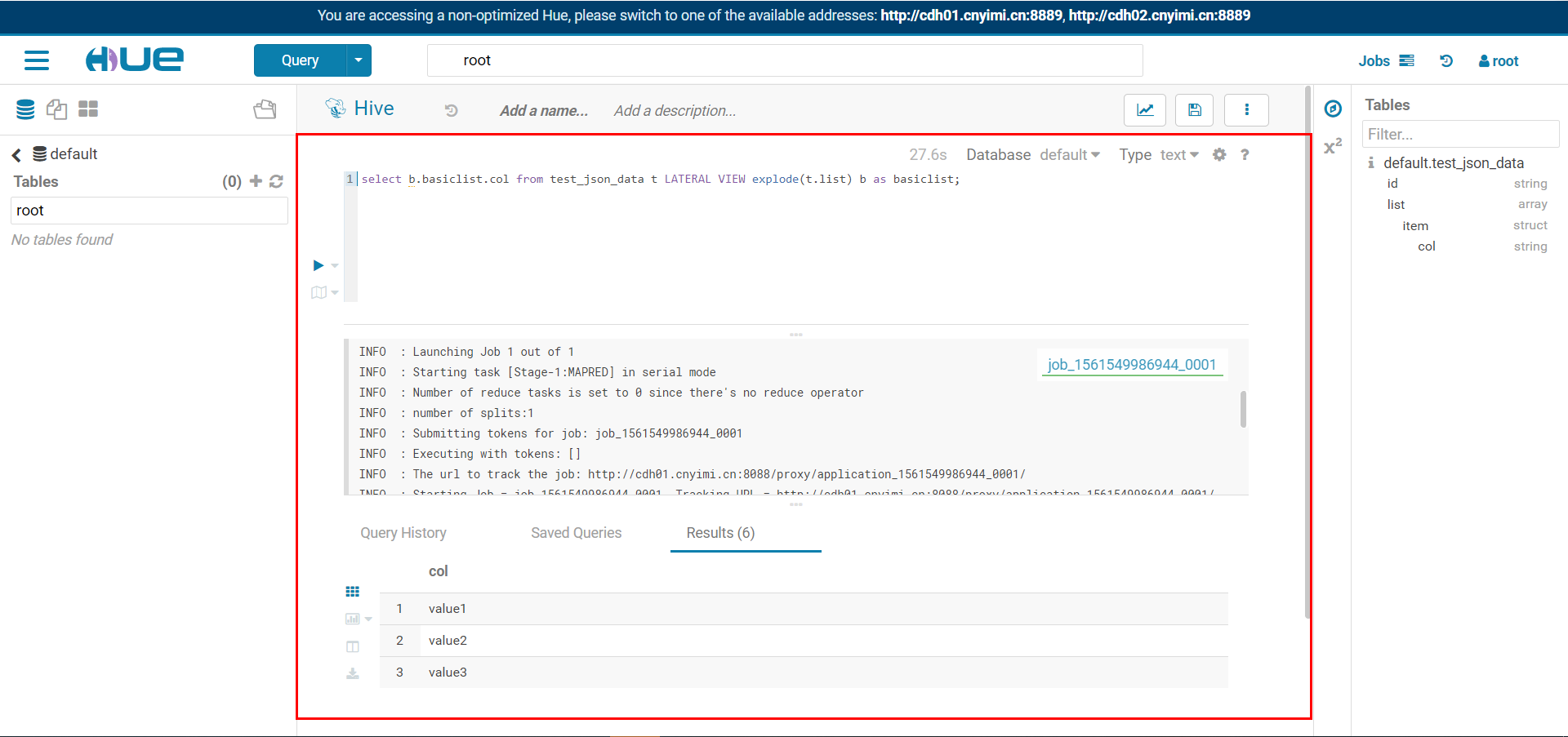1568x737 pixels.
Task: Open the main hamburger menu
Action: click(x=37, y=60)
